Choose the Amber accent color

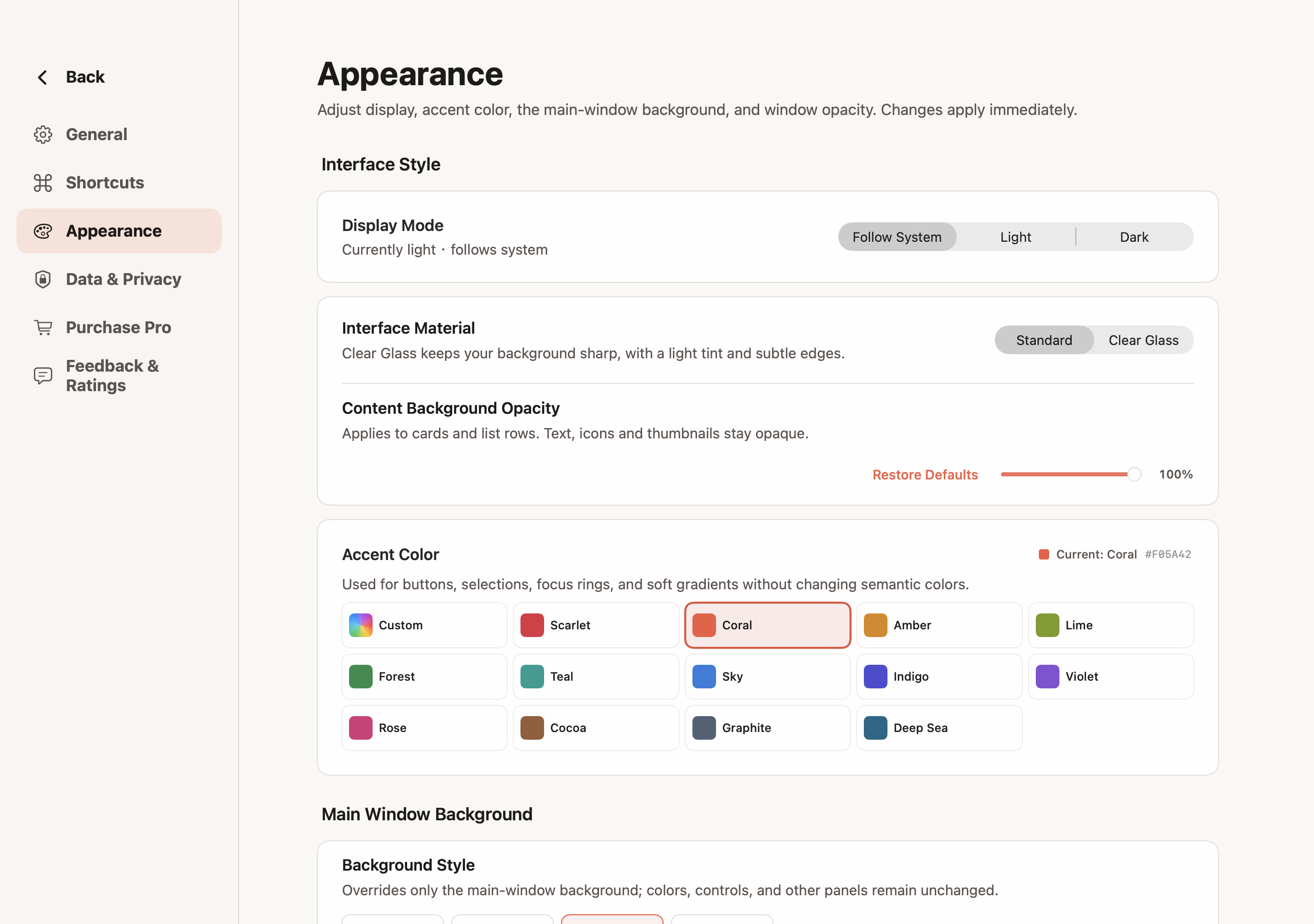[939, 625]
